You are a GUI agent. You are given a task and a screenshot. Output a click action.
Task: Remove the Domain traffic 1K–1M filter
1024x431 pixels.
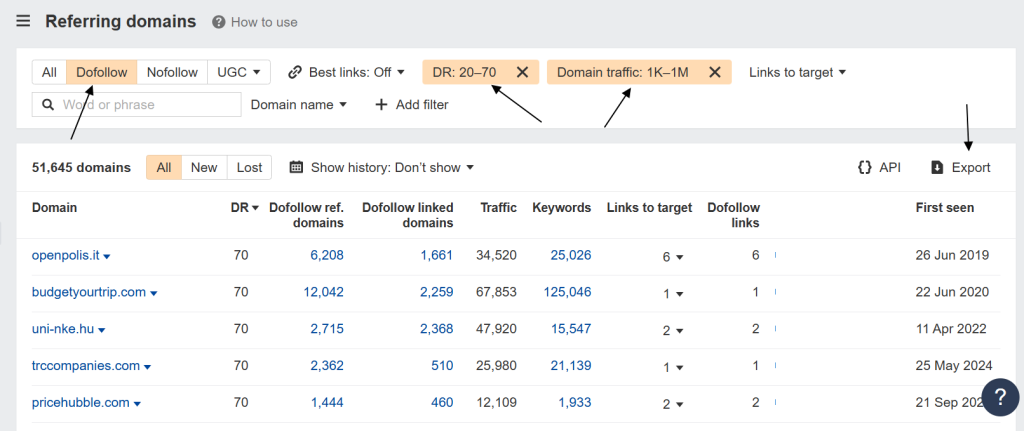[x=714, y=72]
